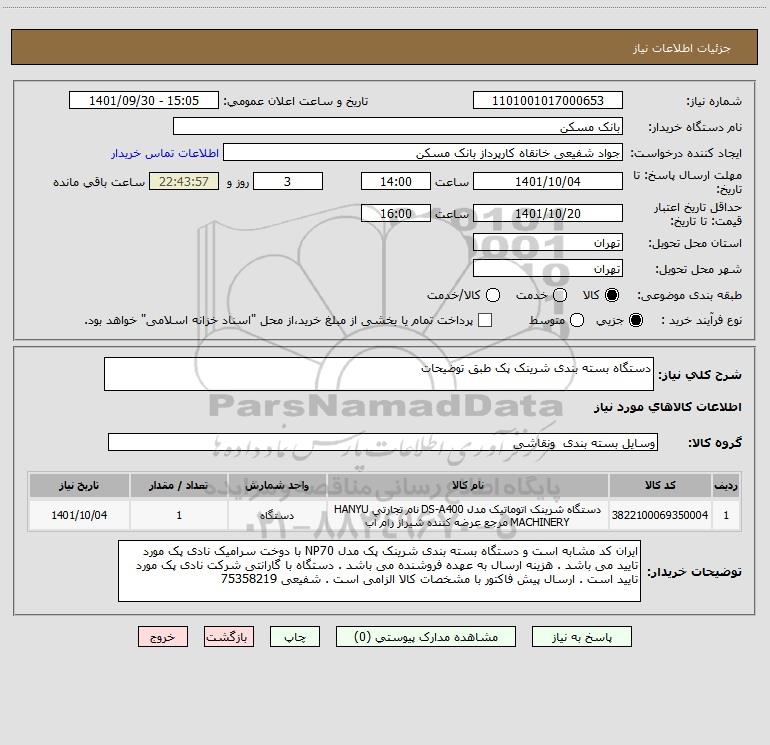
Task: Tick the Islamic treasury payment checkbox
Action: click(x=485, y=320)
